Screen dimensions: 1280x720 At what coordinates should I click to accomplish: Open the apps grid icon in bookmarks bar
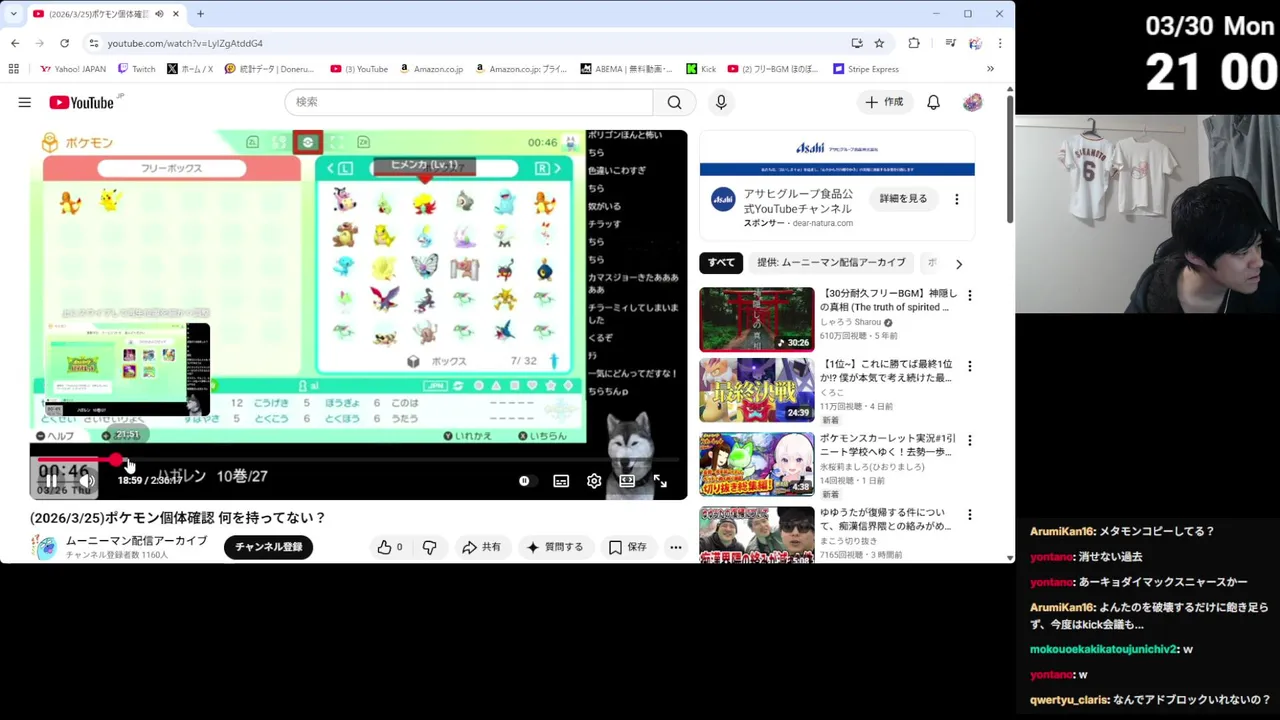point(13,69)
